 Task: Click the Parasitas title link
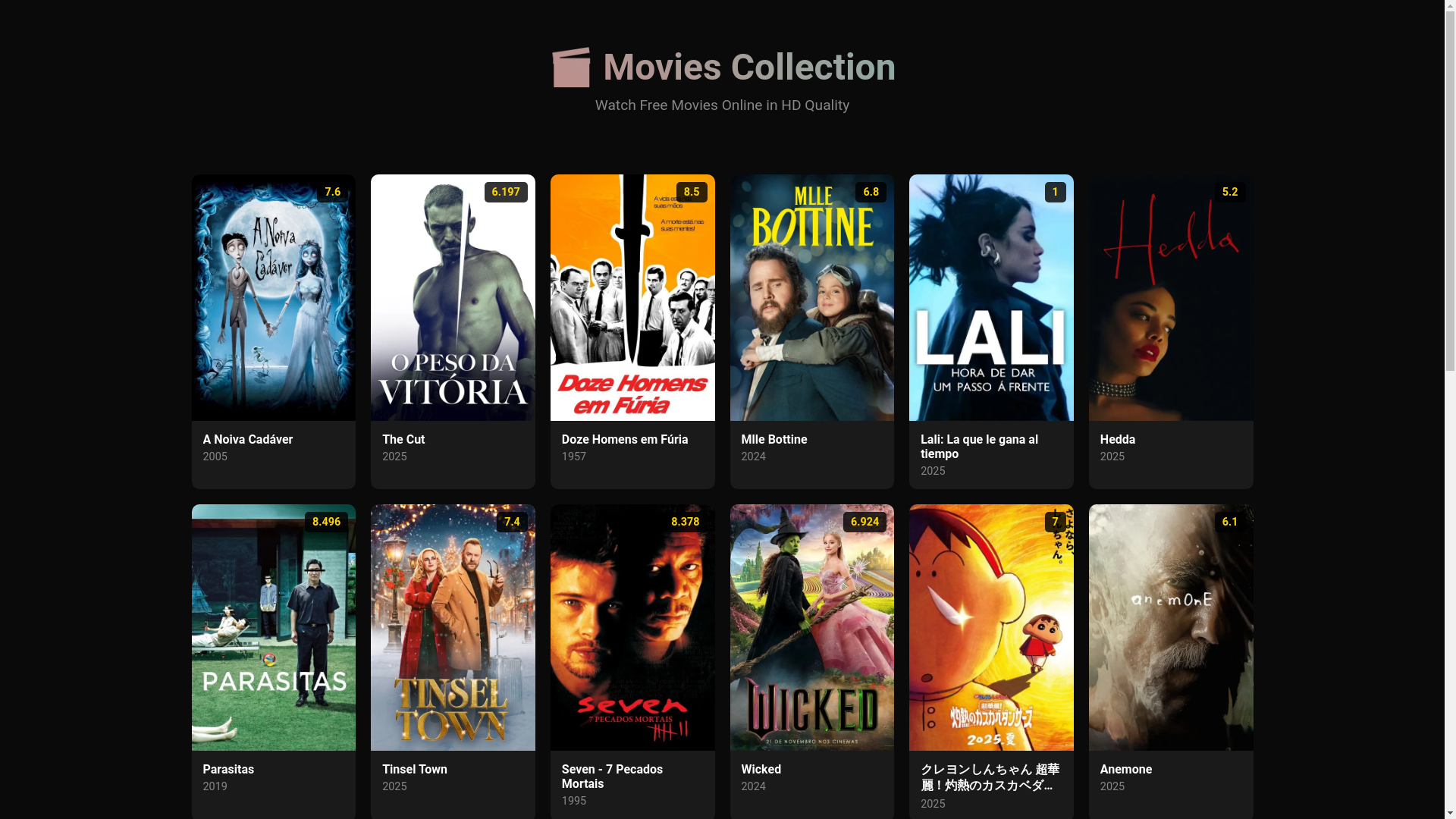point(228,769)
